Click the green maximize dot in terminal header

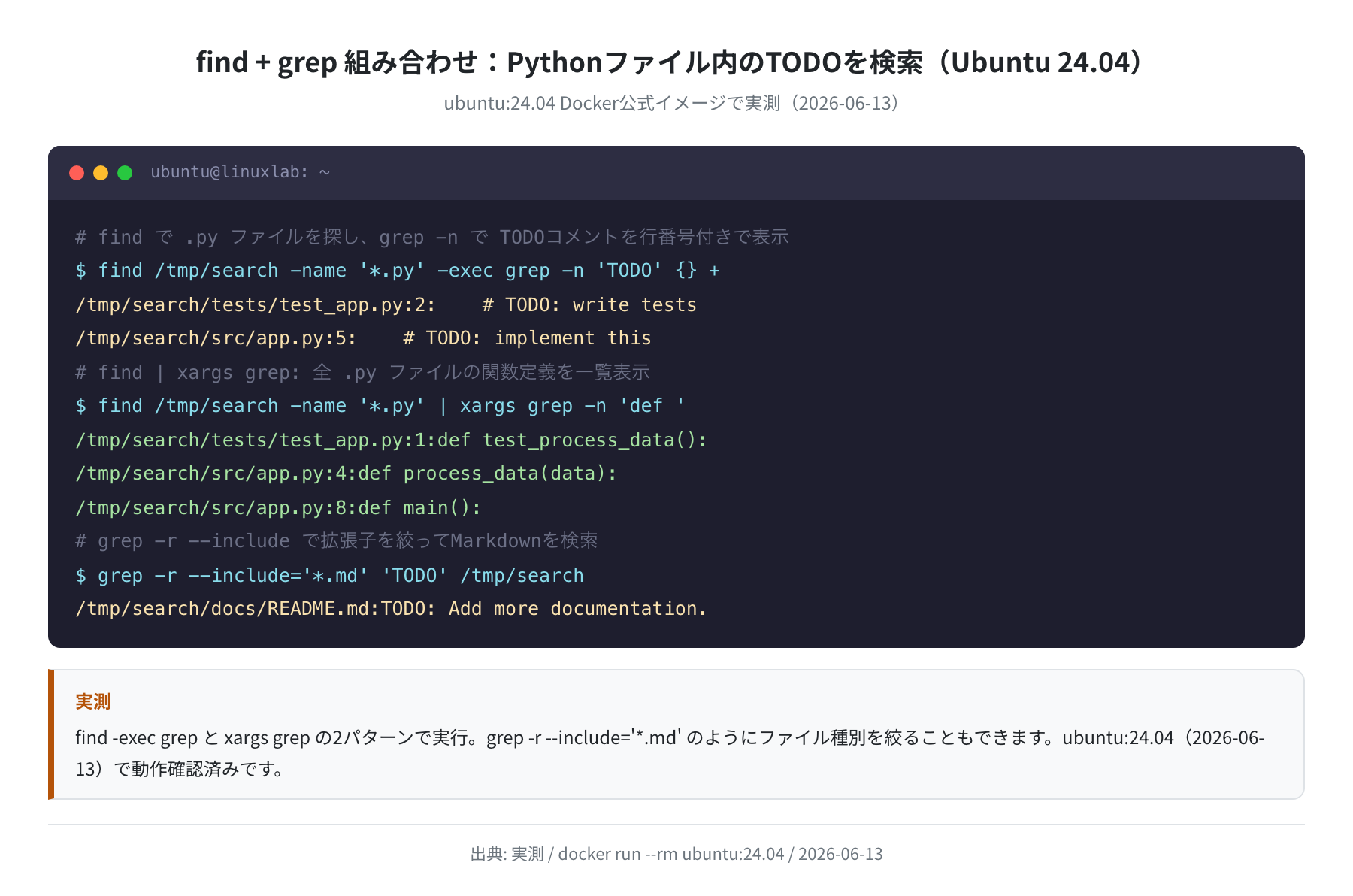point(125,173)
